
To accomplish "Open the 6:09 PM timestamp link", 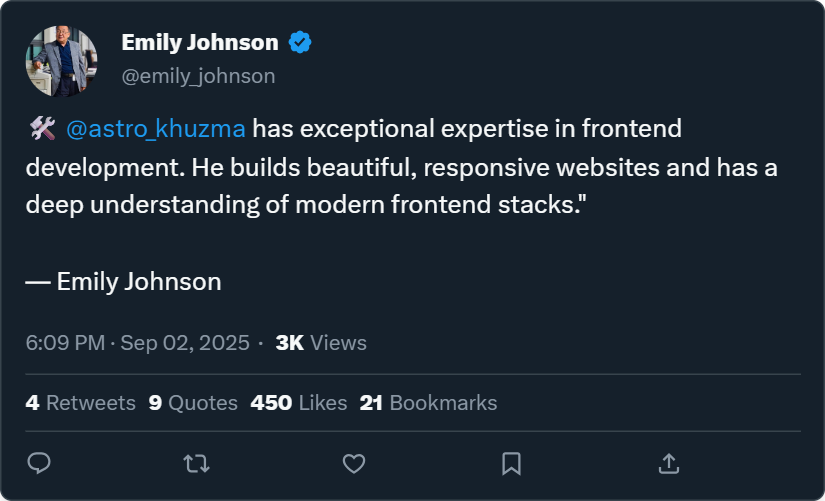I will 65,343.
